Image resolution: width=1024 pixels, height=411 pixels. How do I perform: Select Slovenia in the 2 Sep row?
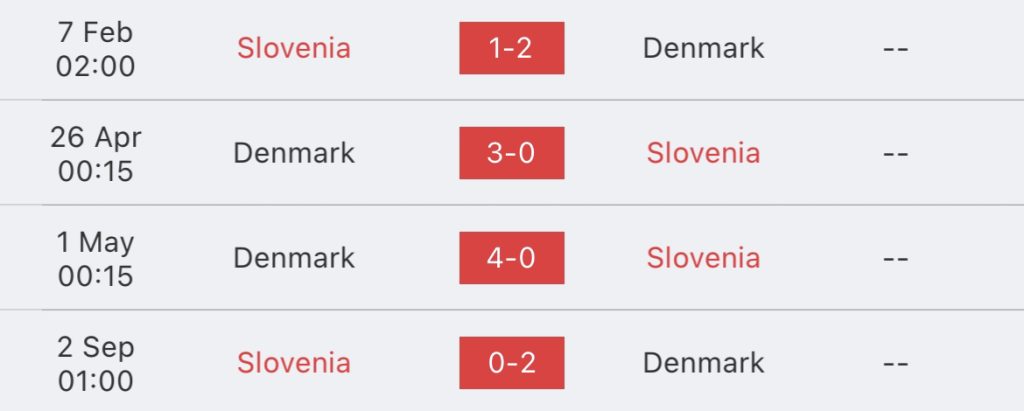(x=294, y=363)
